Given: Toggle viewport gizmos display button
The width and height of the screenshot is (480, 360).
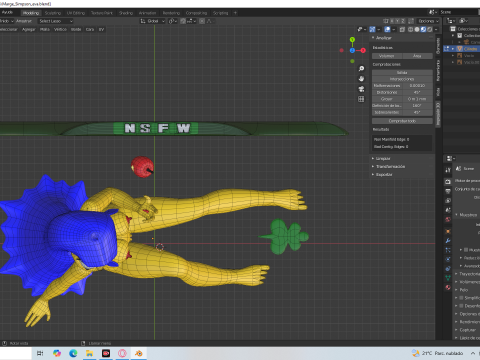Looking at the screenshot, I should pos(372,29).
